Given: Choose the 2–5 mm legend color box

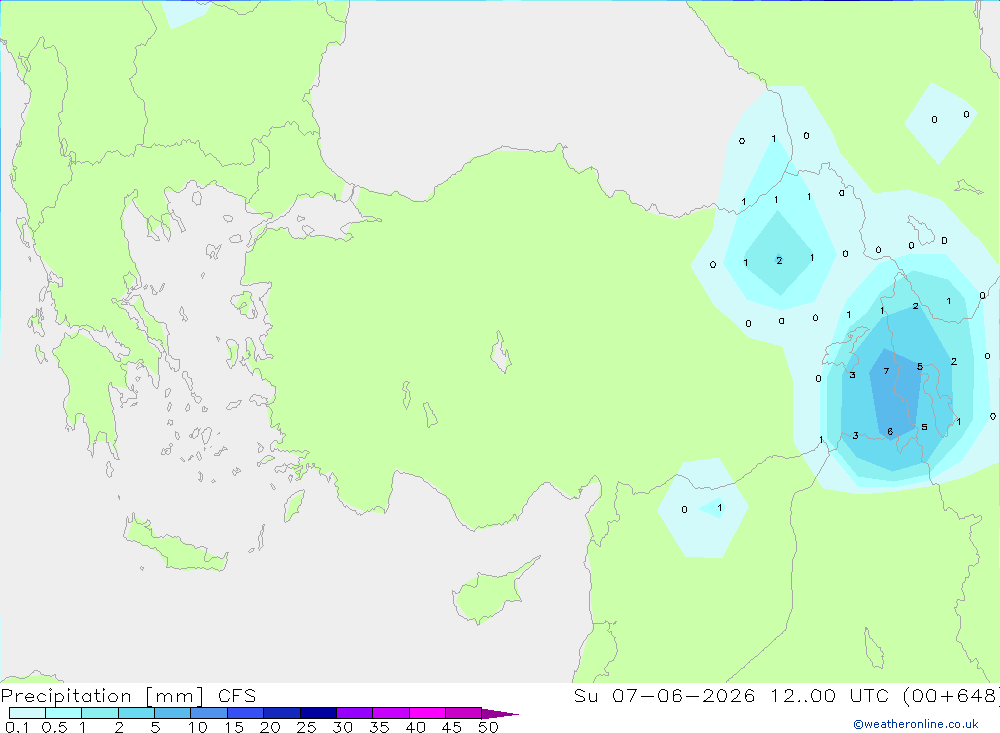Looking at the screenshot, I should (136, 713).
